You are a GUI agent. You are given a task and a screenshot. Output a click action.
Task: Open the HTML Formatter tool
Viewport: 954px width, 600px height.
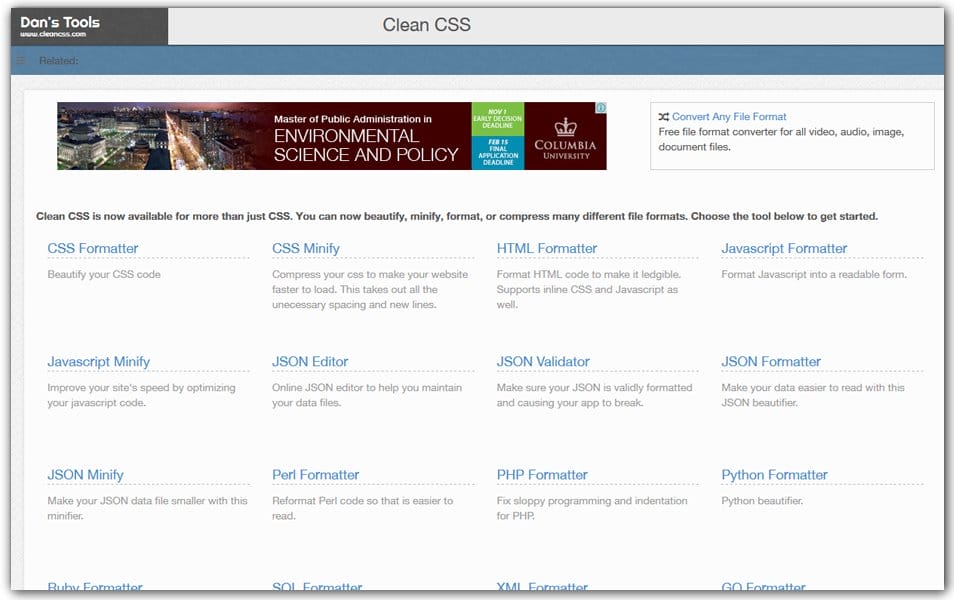[x=545, y=248]
